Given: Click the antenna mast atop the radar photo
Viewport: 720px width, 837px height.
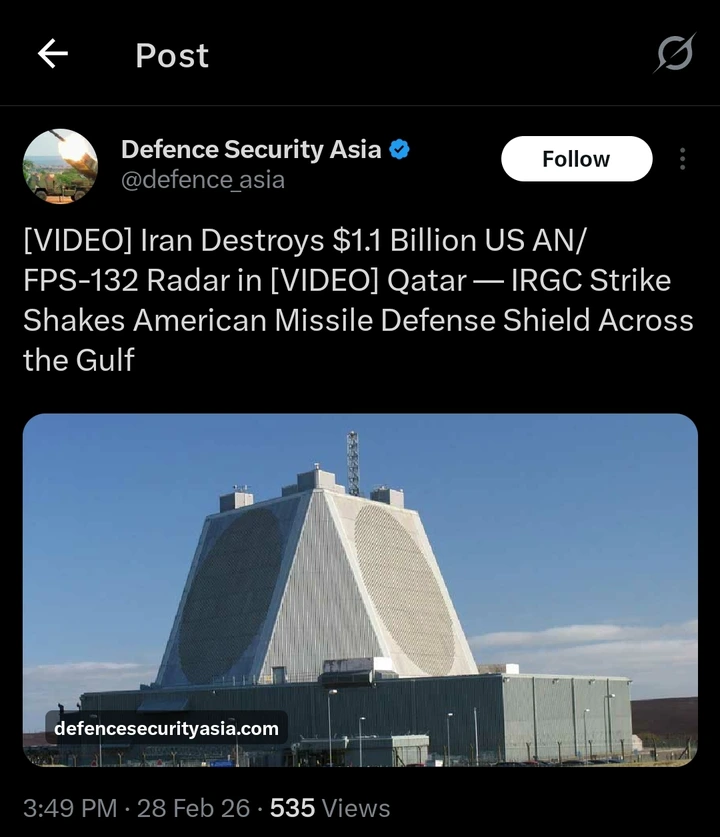Looking at the screenshot, I should click(353, 462).
